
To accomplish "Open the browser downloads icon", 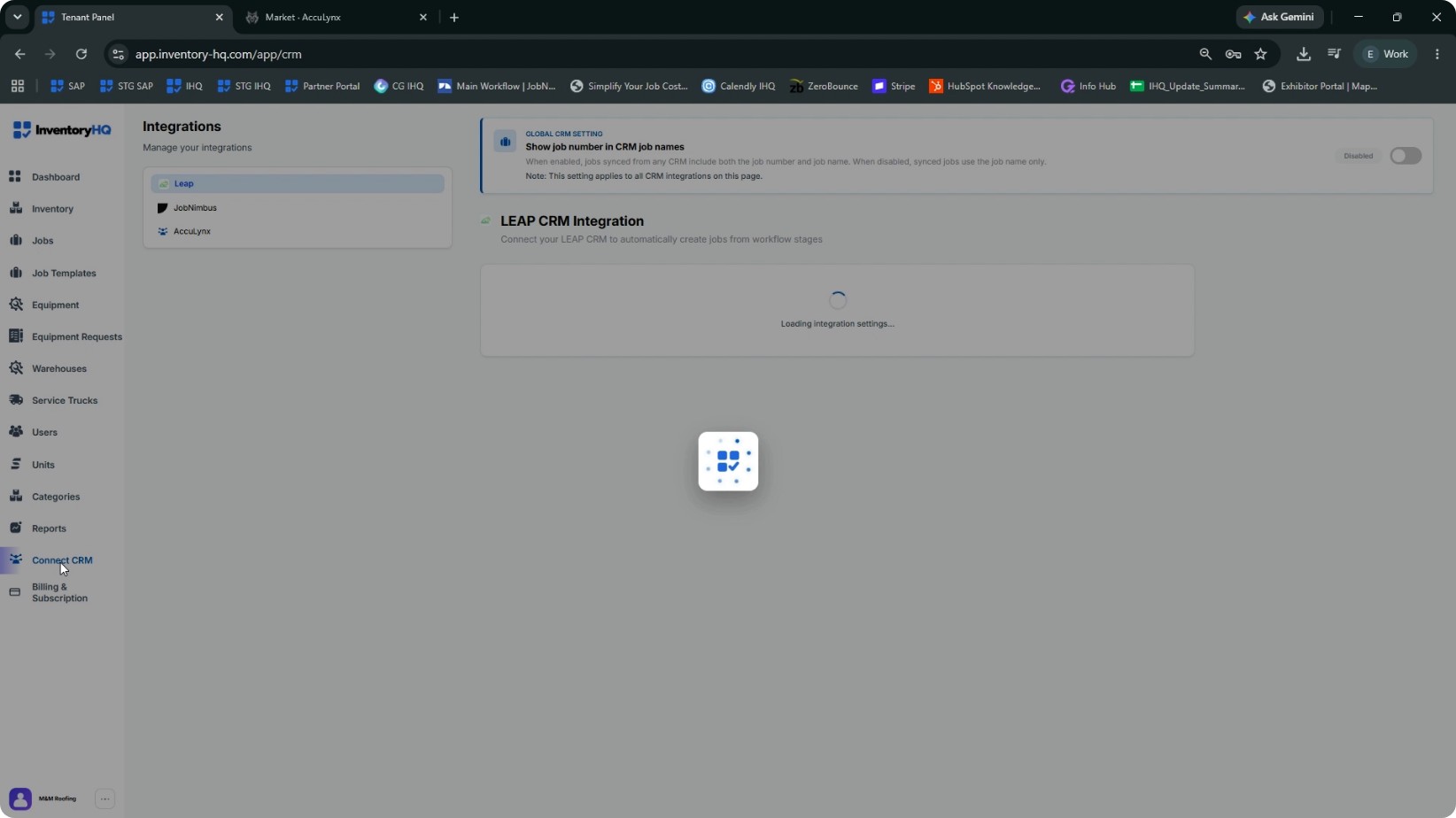I will point(1304,54).
